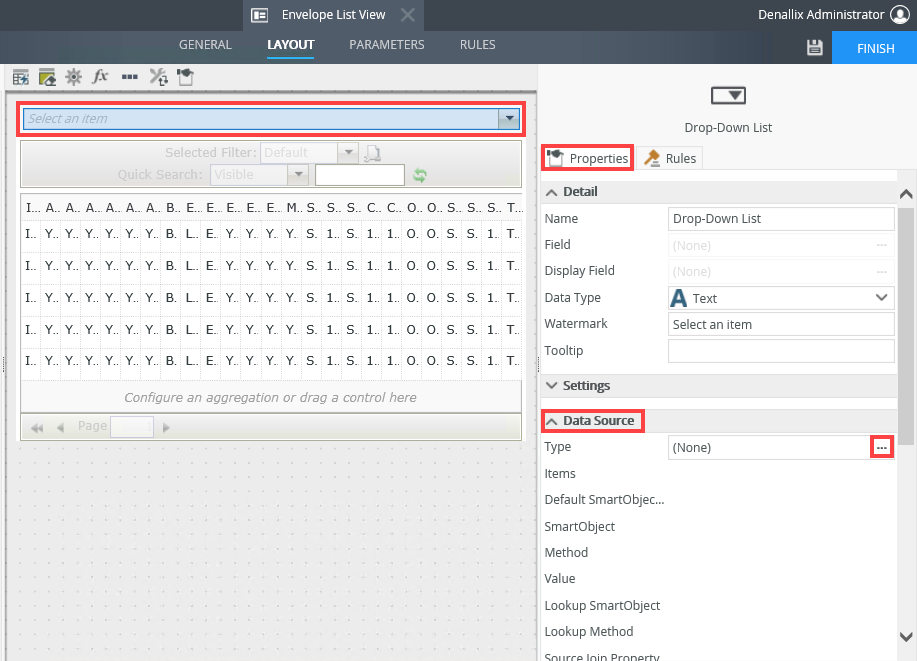The height and width of the screenshot is (661, 917).
Task: Switch to the Parameters tab
Action: click(x=386, y=45)
